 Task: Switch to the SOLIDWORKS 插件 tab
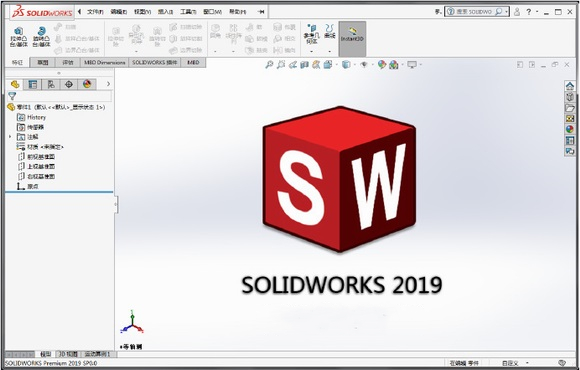point(155,63)
